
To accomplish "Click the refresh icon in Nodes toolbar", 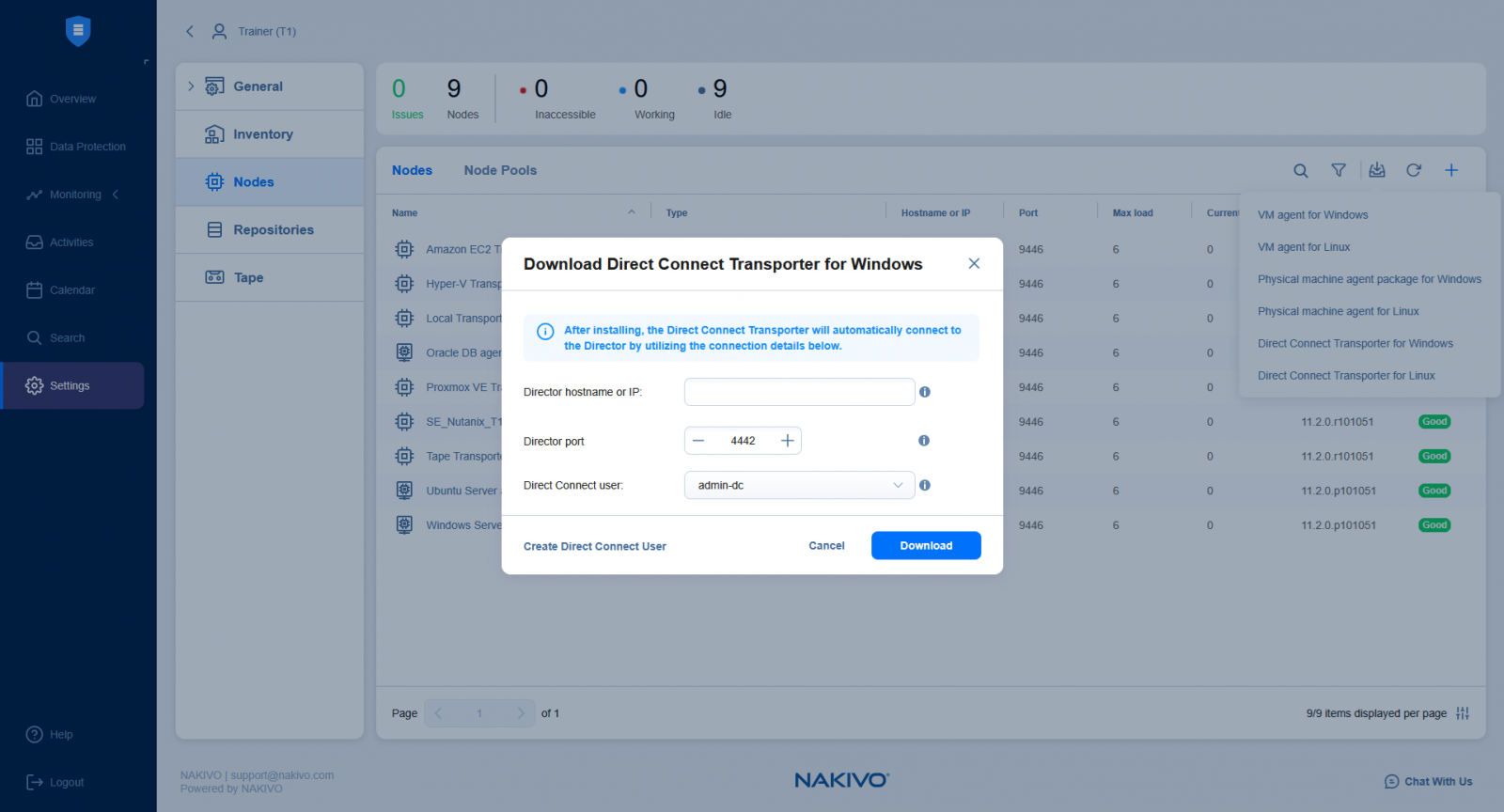I will tap(1414, 170).
